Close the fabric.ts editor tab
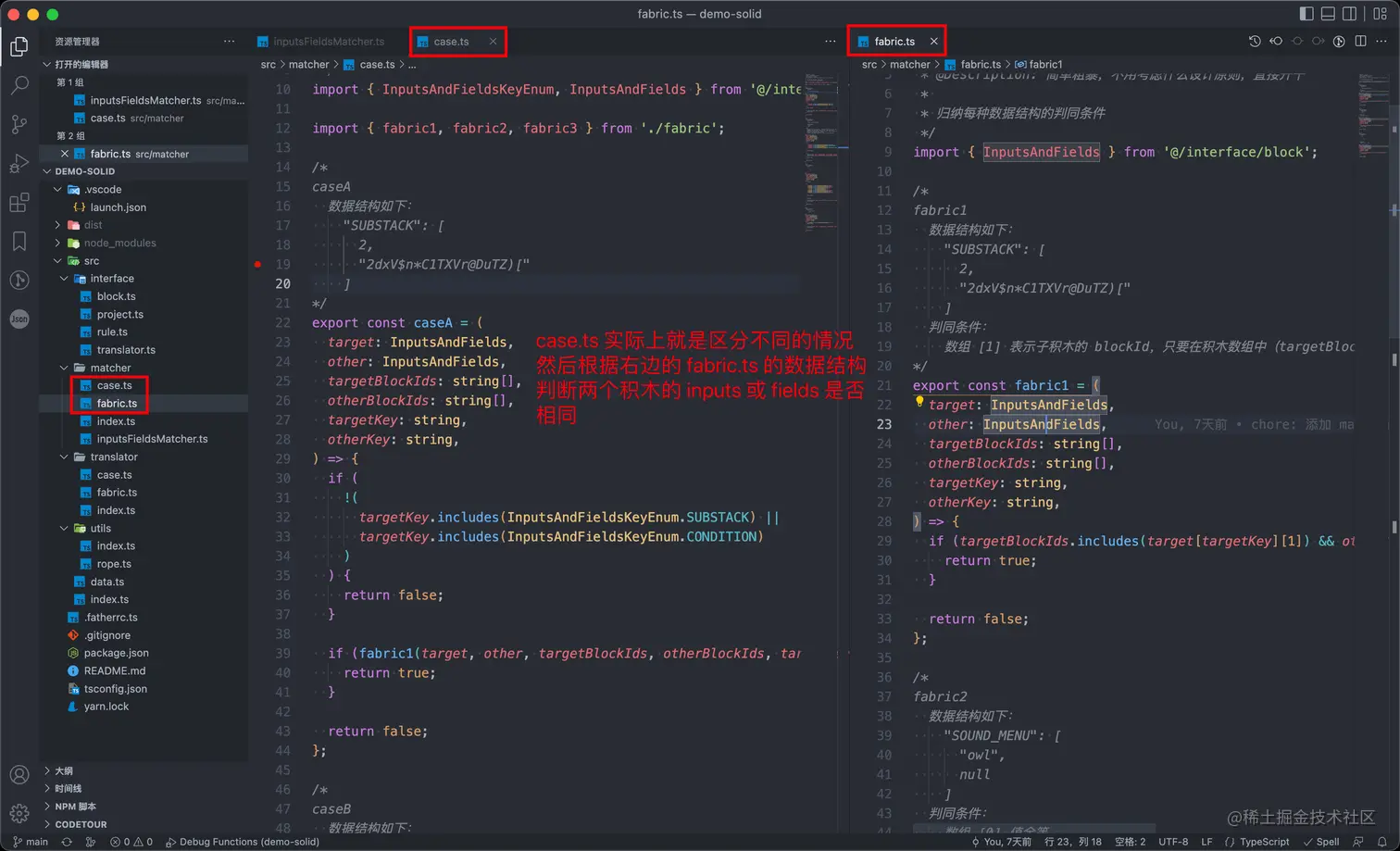The height and width of the screenshot is (851, 1400). click(933, 42)
